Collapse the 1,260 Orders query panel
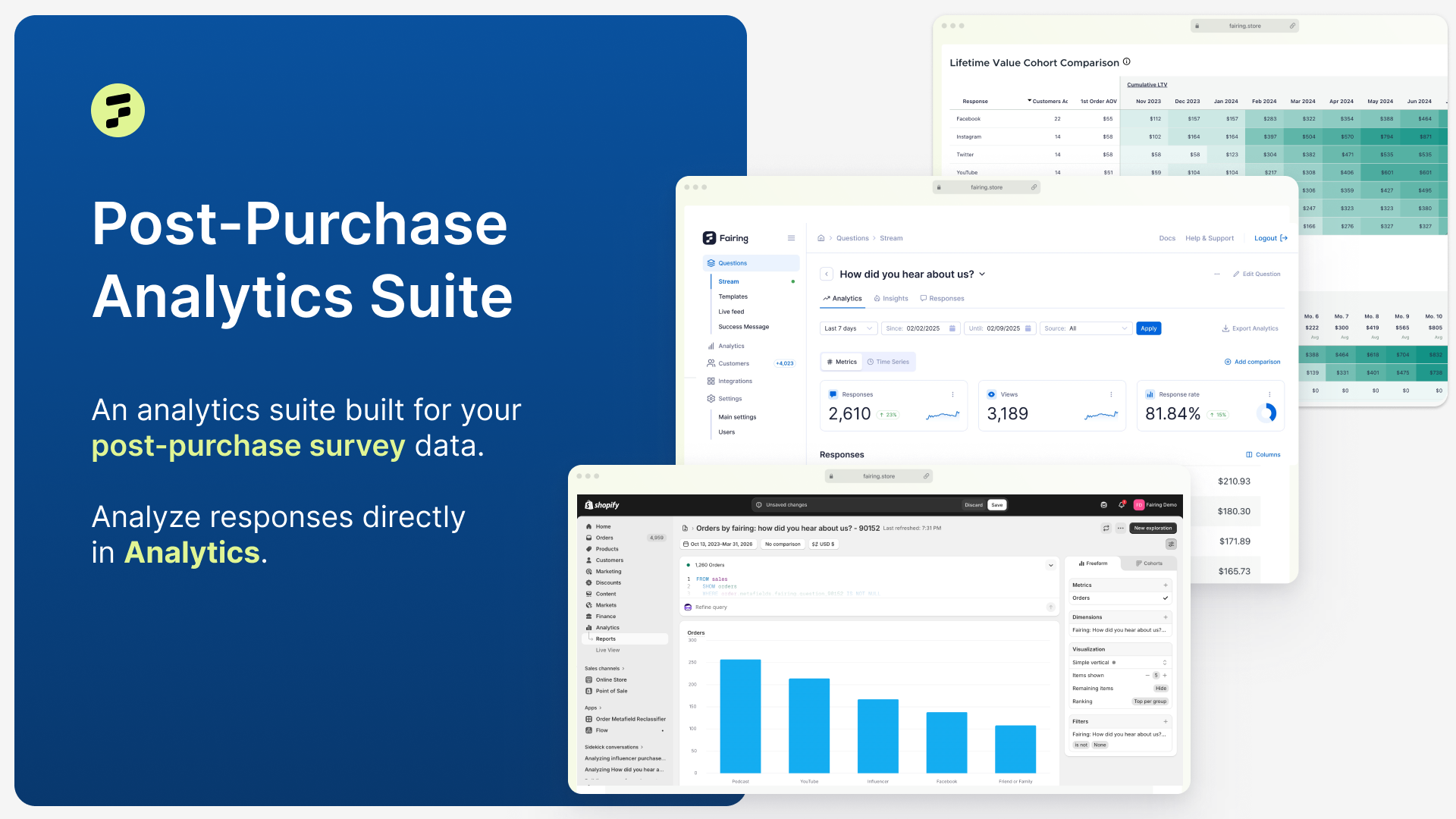 click(1050, 565)
